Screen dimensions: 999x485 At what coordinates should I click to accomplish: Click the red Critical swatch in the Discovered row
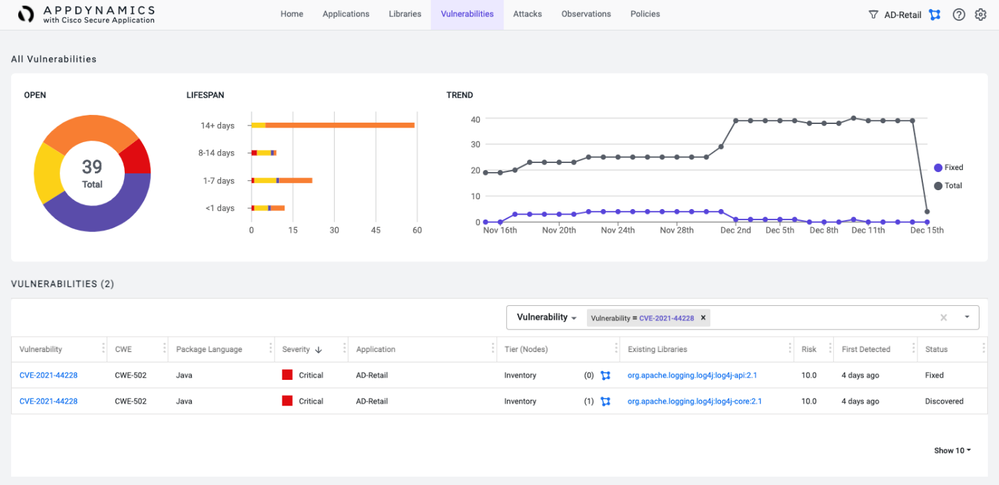[287, 401]
